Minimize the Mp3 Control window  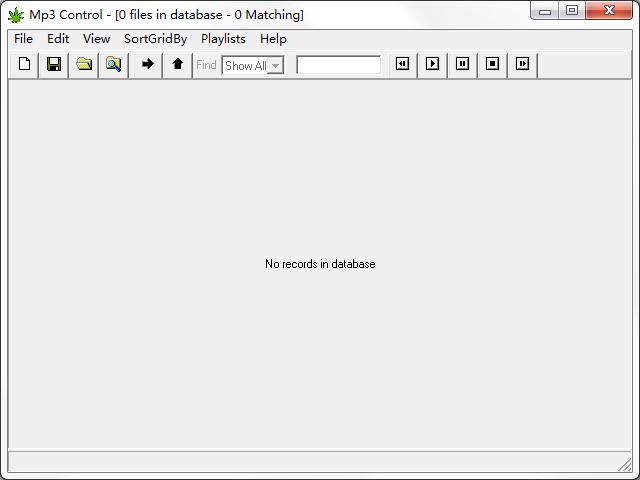click(545, 11)
